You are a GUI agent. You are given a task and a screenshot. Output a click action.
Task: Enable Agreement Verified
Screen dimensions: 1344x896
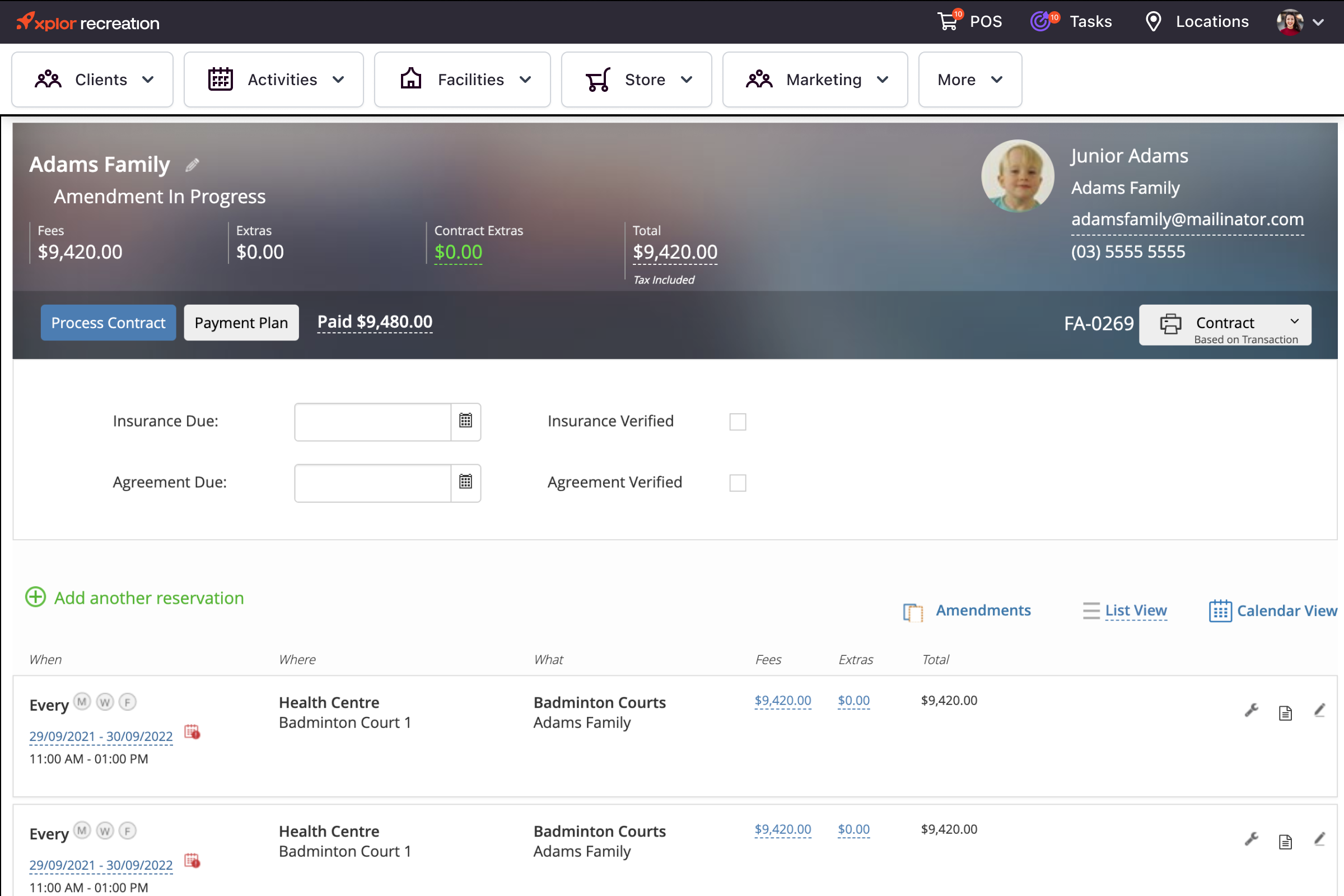pyautogui.click(x=737, y=482)
